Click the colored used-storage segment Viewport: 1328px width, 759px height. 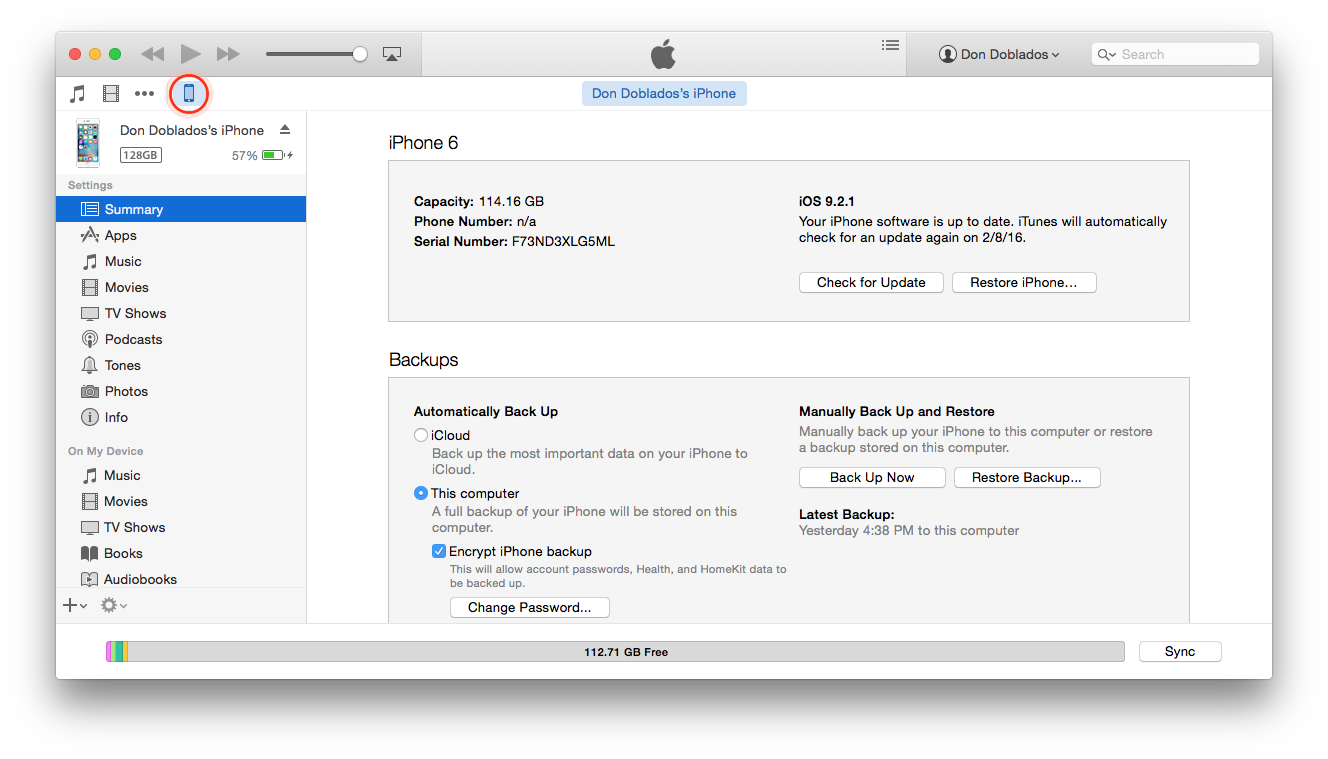[x=117, y=651]
